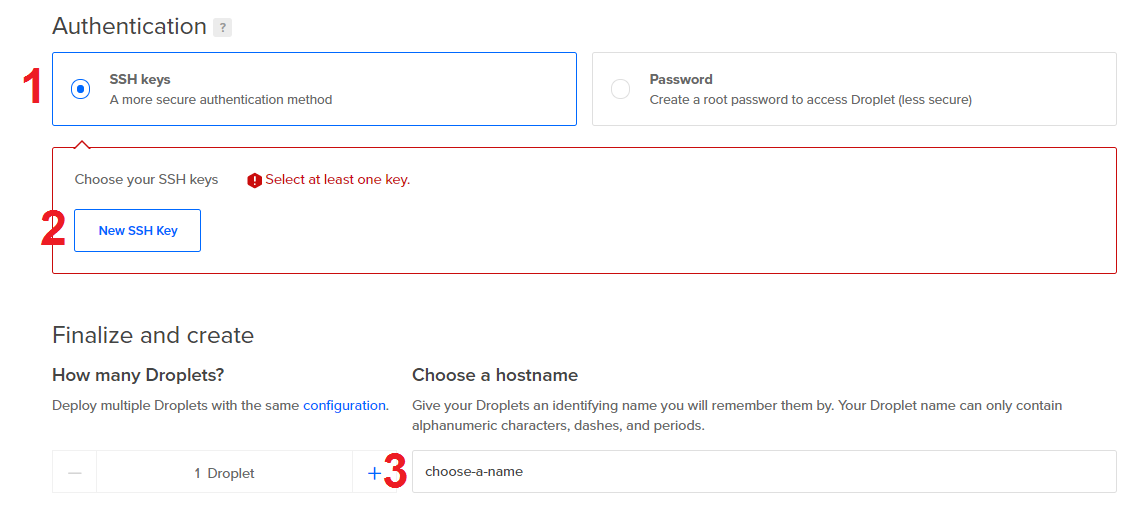Screen dimensions: 1133x509
Task: Click the 'How many Droplets?' heading
Action: click(x=138, y=375)
